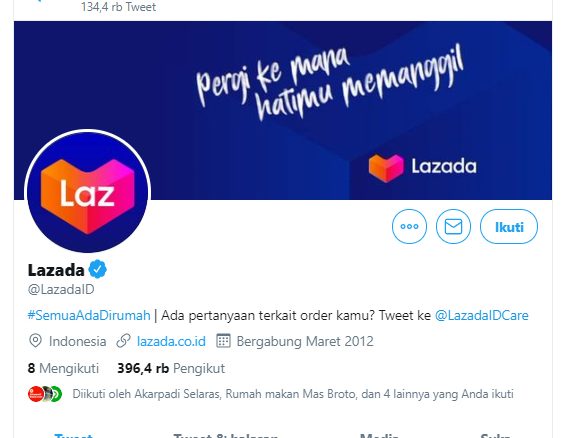Click the location pin icon next to Indonesia

click(x=35, y=341)
